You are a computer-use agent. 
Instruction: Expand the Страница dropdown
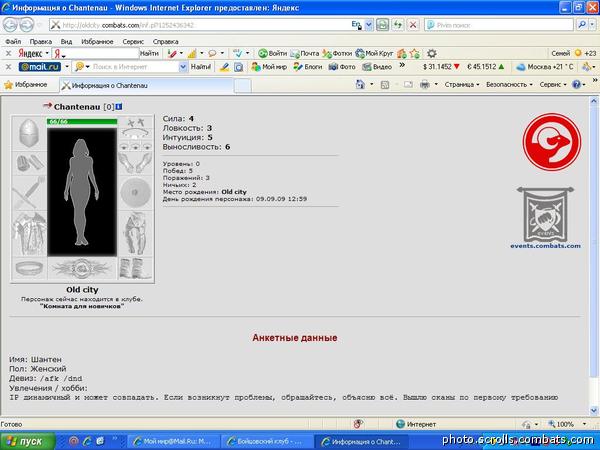coord(461,85)
